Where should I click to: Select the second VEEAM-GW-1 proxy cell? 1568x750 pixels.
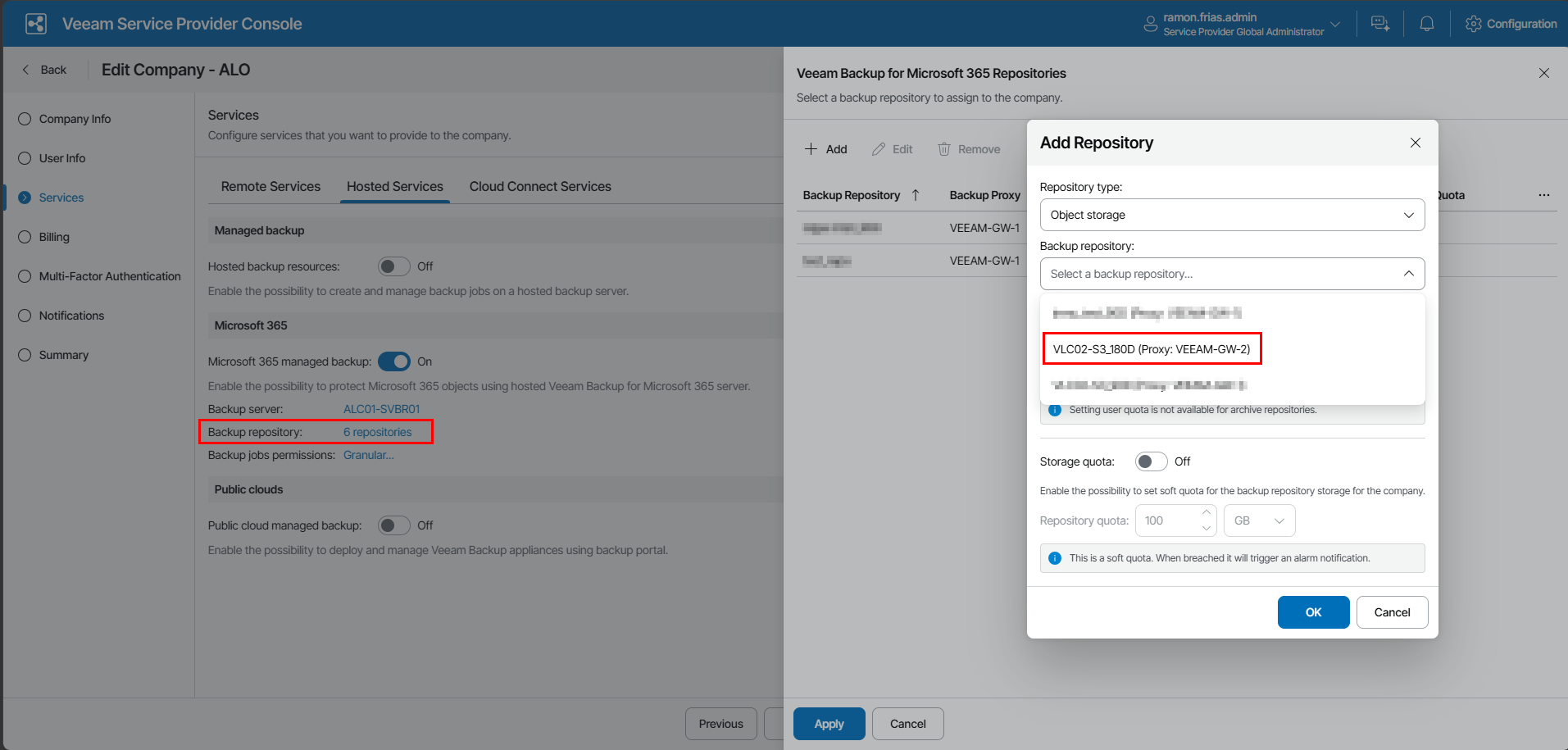point(984,261)
